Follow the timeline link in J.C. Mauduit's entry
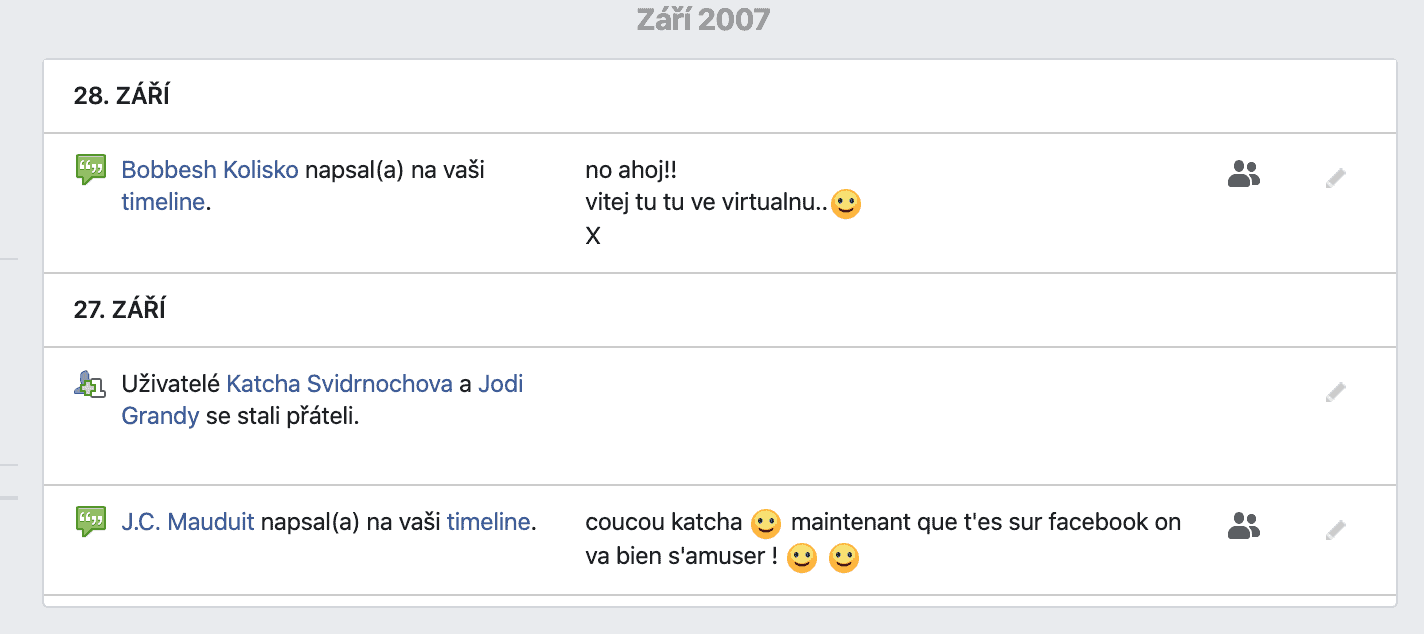This screenshot has height=634, width=1424. point(488,521)
